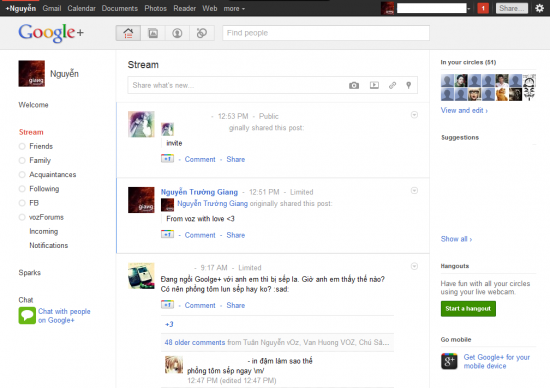Screen dimensions: 550x388
Task: Open options dropdown of the 12:53 PM post
Action: 414,115
